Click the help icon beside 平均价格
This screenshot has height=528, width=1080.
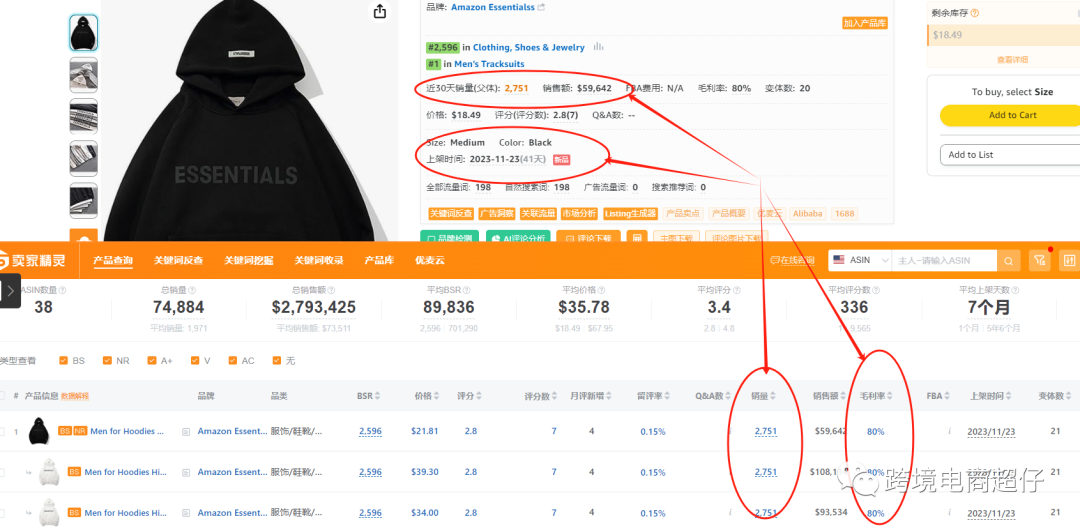pos(601,291)
